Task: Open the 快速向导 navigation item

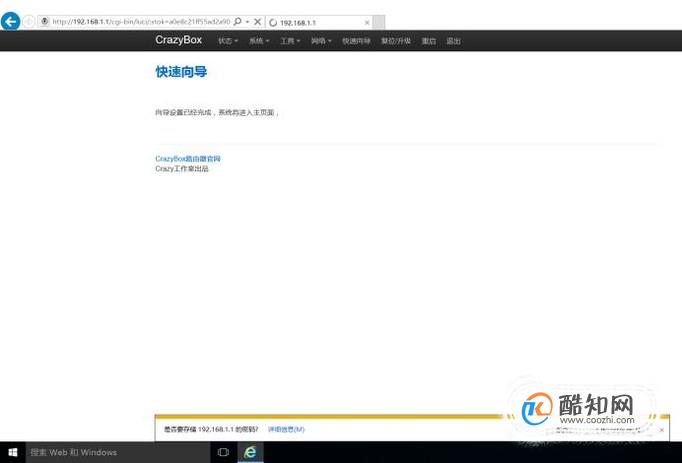Action: pyautogui.click(x=356, y=41)
